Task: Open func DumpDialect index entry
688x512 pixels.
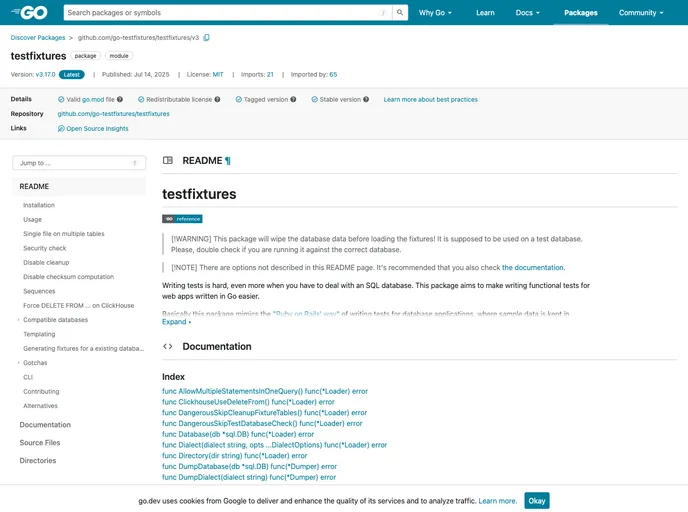Action: tap(249, 477)
